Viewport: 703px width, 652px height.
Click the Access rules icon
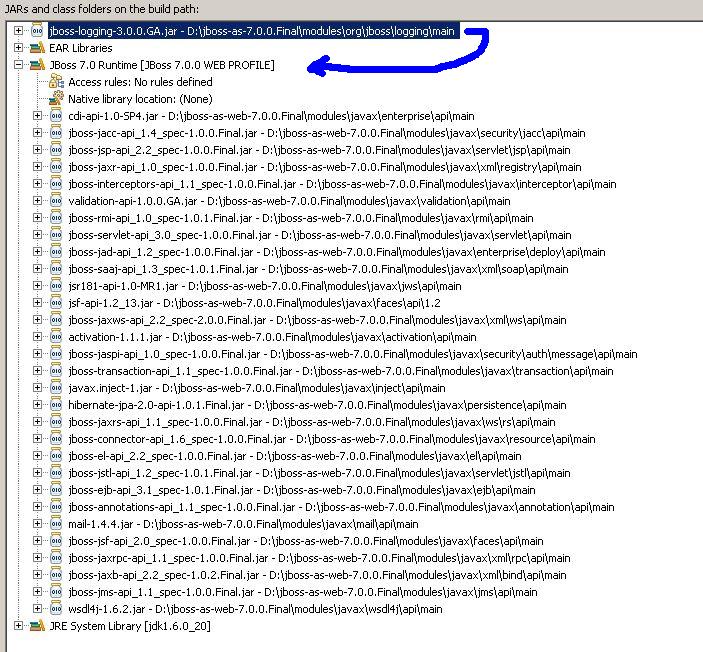click(56, 82)
